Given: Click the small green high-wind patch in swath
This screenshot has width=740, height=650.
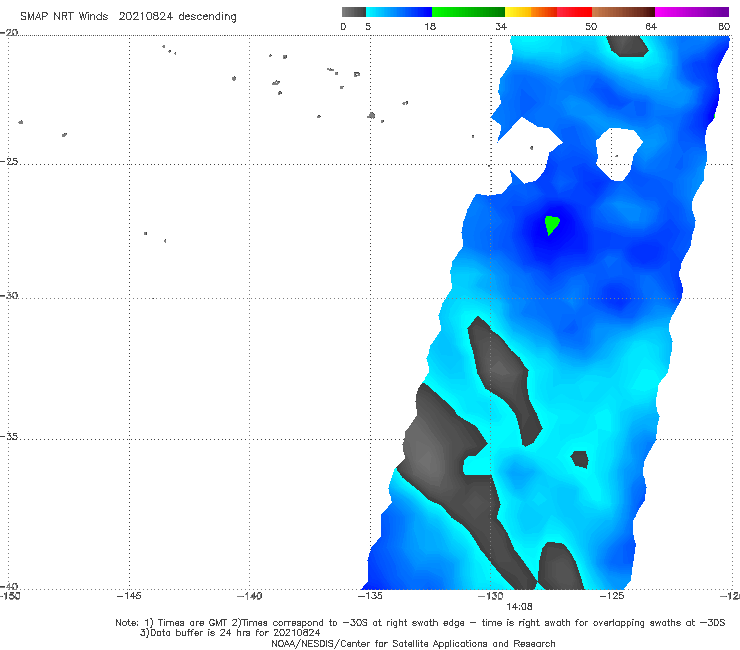Looking at the screenshot, I should 551,225.
